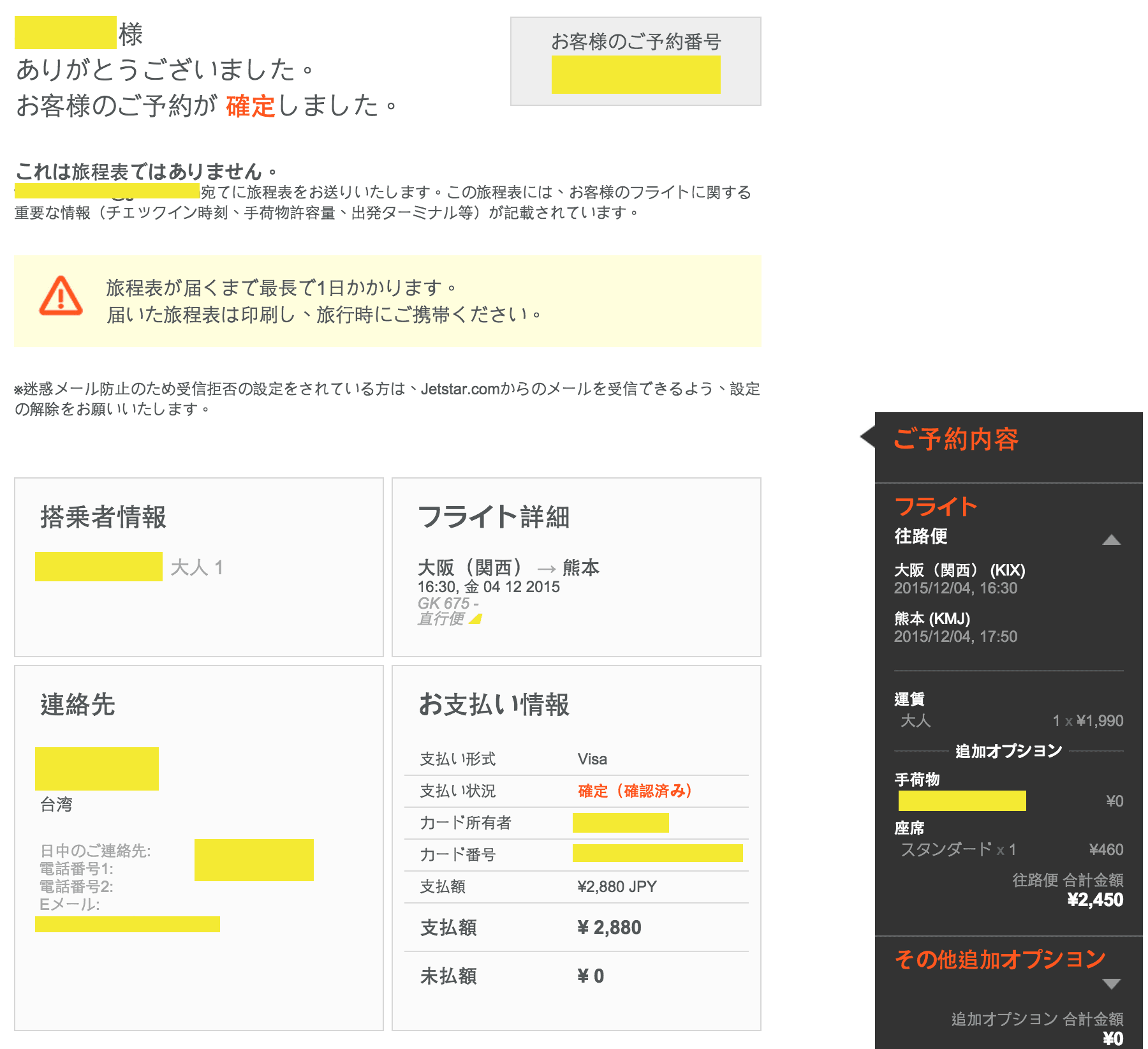This screenshot has width=1148, height=1049.
Task: Click the 追加オプション divider label
Action: [x=1008, y=751]
